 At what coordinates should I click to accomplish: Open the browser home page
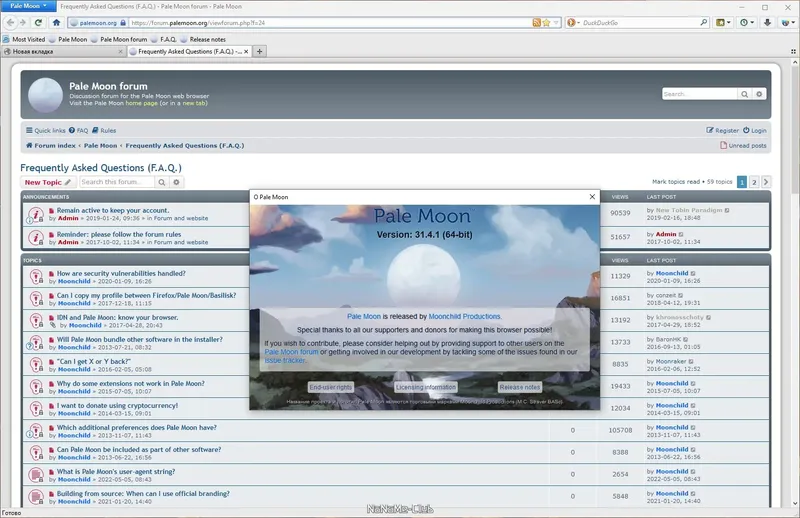tap(57, 22)
